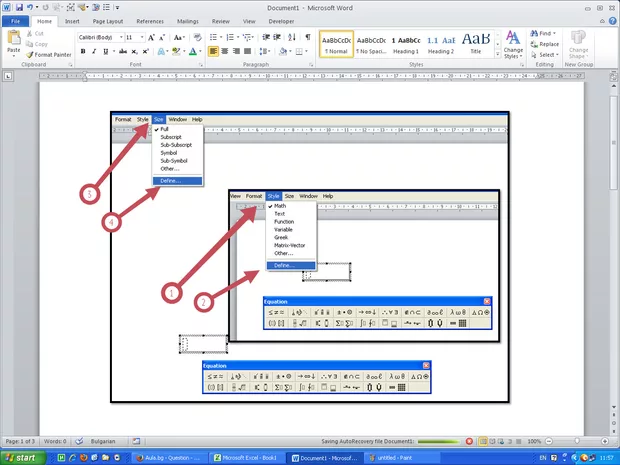This screenshot has width=620, height=465.
Task: Undo the last action
Action: [30, 7]
